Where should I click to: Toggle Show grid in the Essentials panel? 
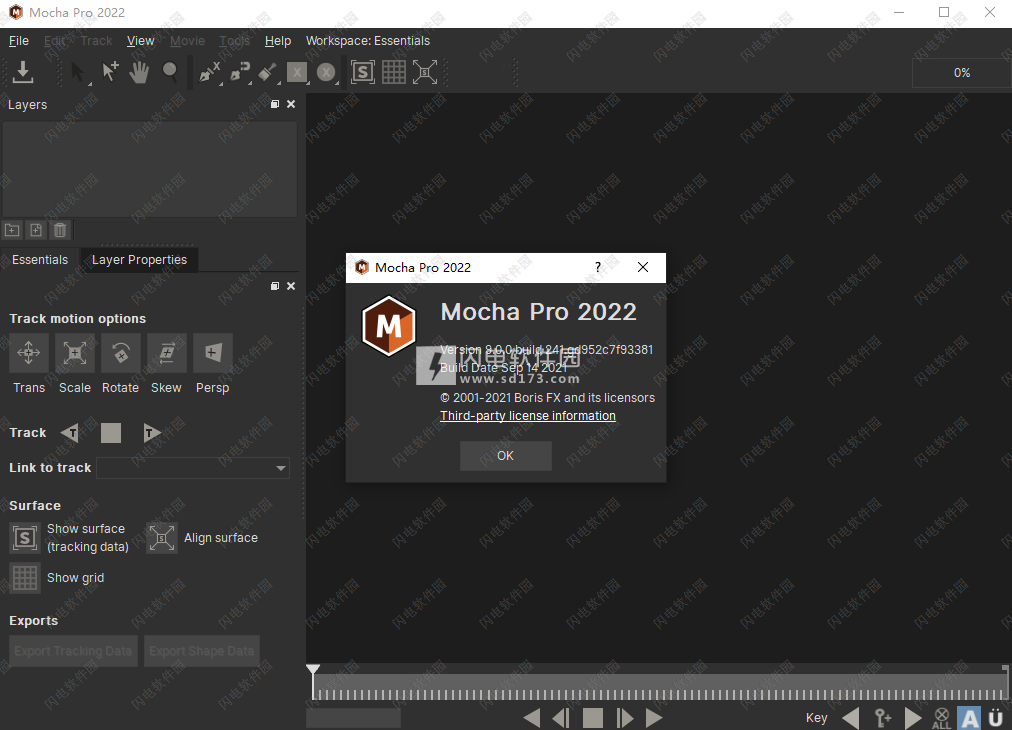pyautogui.click(x=25, y=578)
